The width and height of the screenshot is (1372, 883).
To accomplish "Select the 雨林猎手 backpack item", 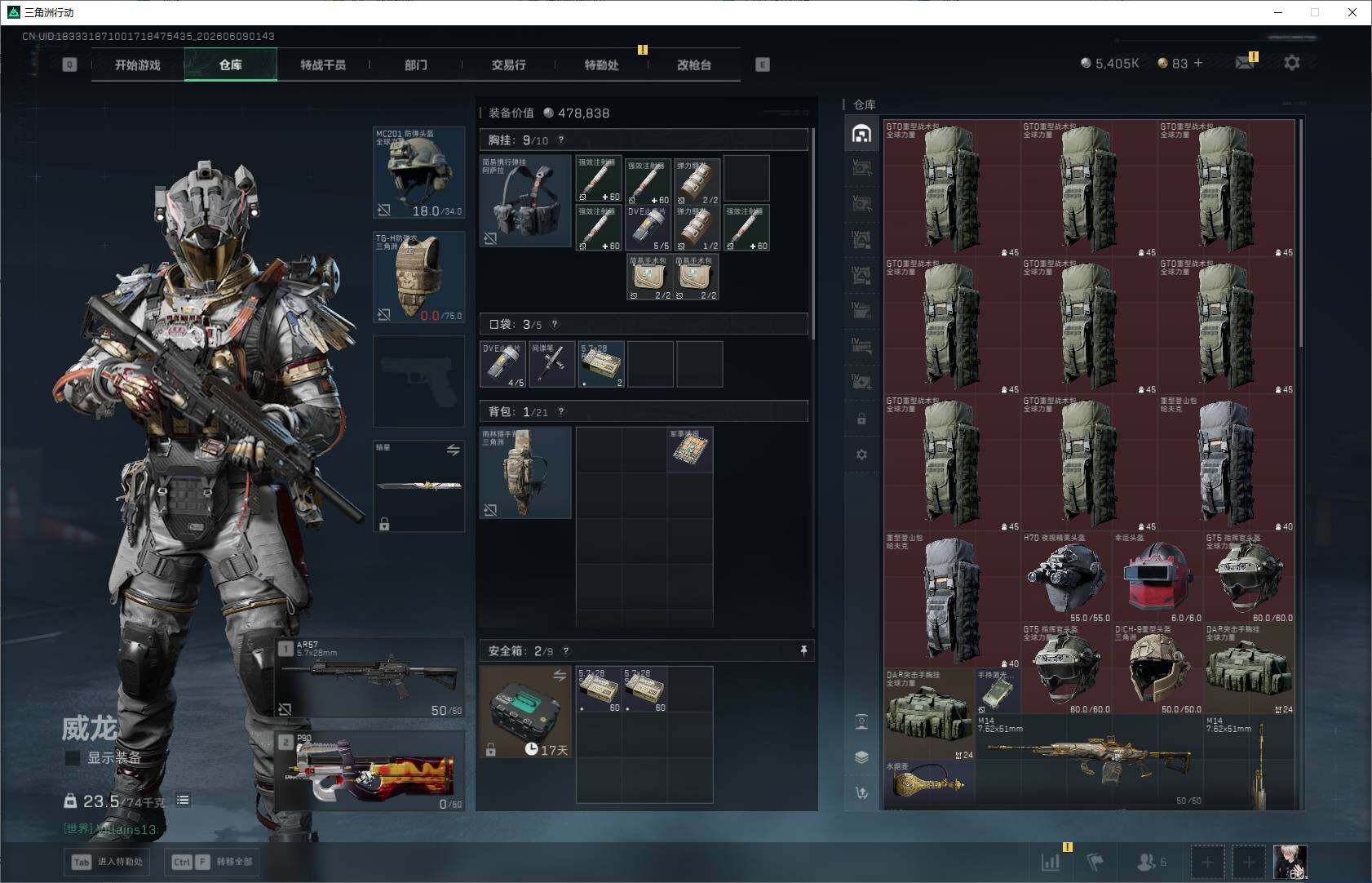I will point(525,473).
